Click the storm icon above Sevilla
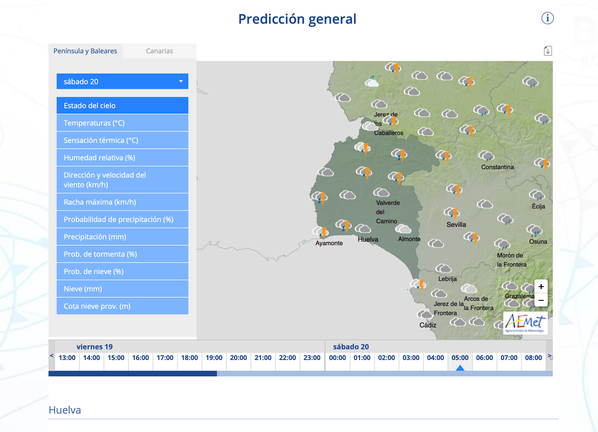Image resolution: width=598 pixels, height=432 pixels. [x=452, y=213]
